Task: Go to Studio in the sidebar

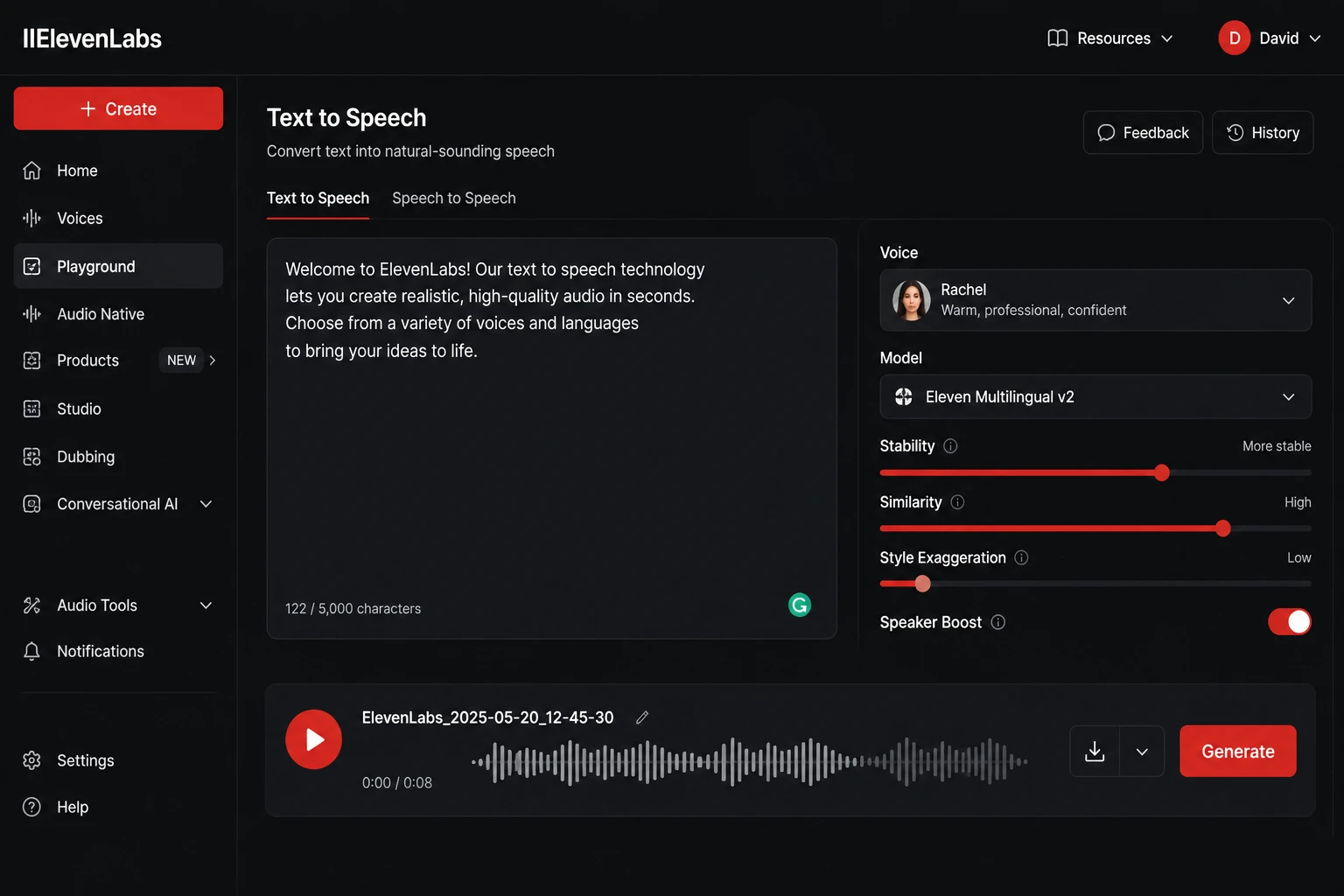Action: coord(118,409)
